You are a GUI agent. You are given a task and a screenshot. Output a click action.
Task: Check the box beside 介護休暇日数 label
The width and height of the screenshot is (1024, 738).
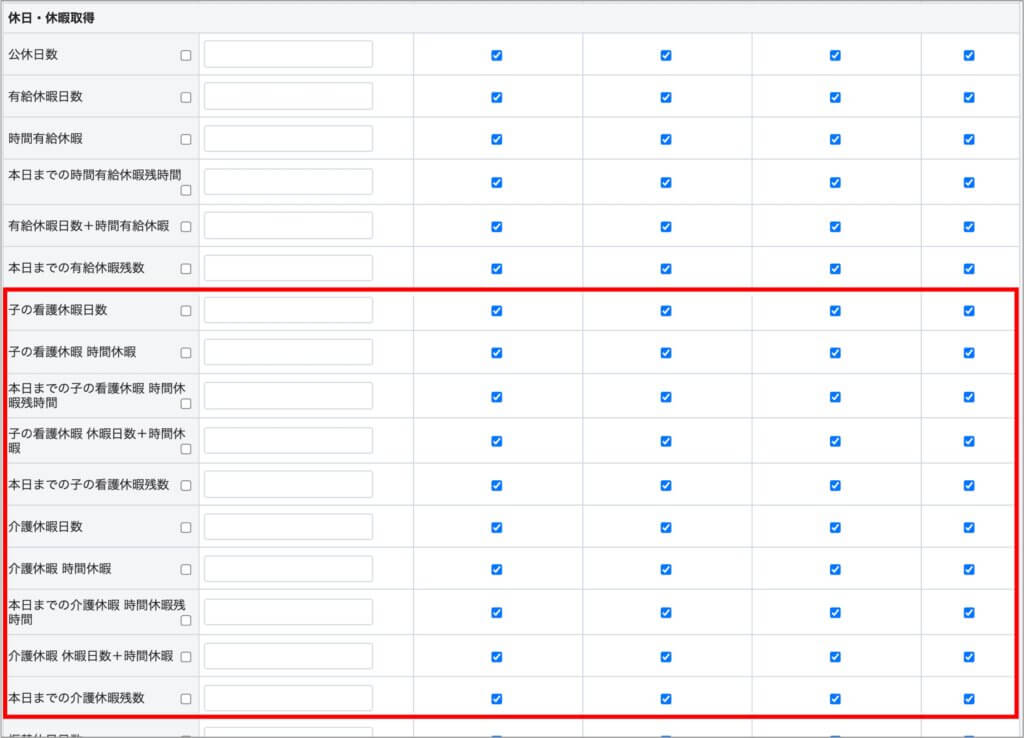(x=185, y=527)
